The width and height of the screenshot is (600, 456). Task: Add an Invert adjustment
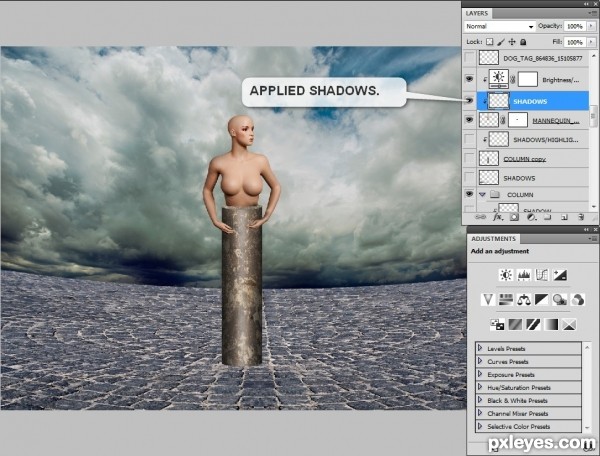click(x=497, y=324)
